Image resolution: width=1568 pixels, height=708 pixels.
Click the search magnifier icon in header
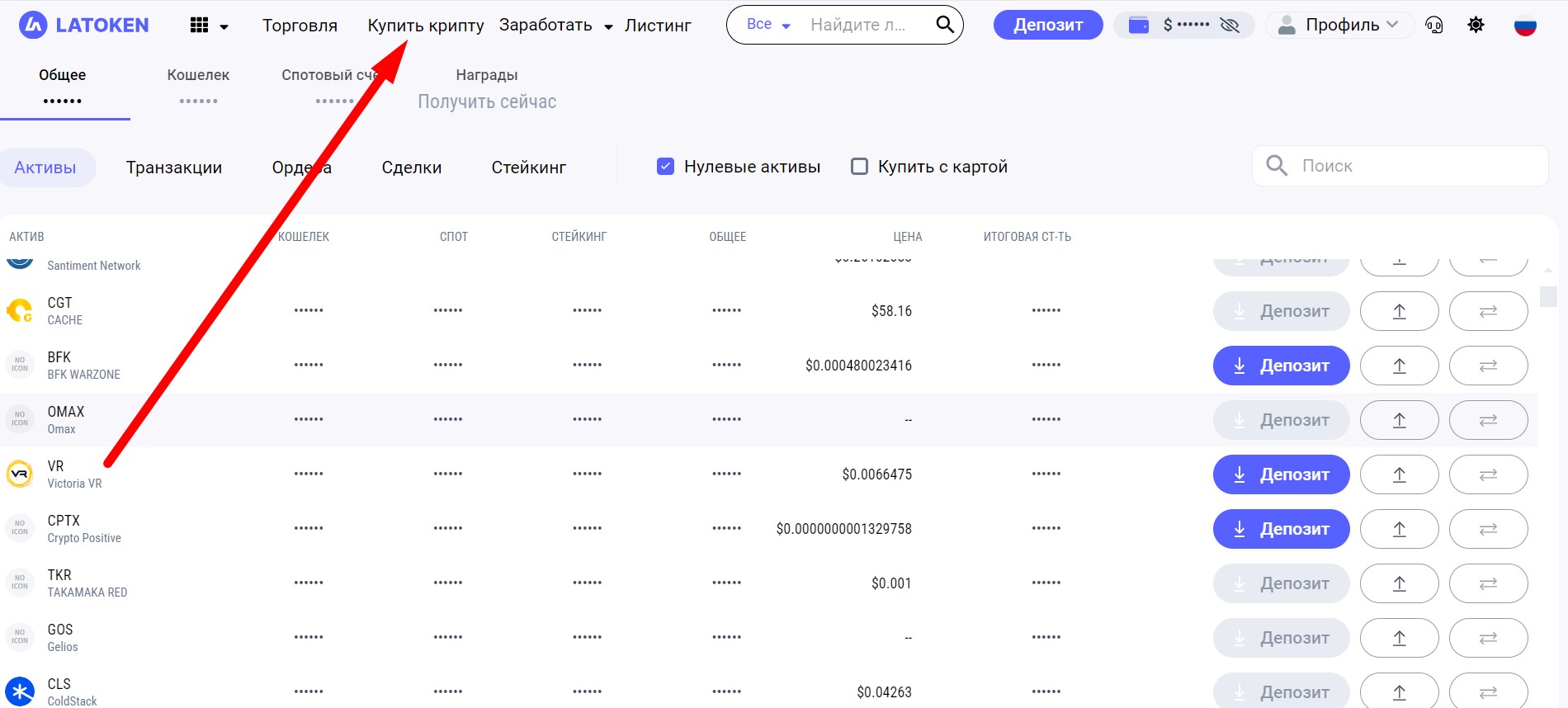click(x=945, y=25)
